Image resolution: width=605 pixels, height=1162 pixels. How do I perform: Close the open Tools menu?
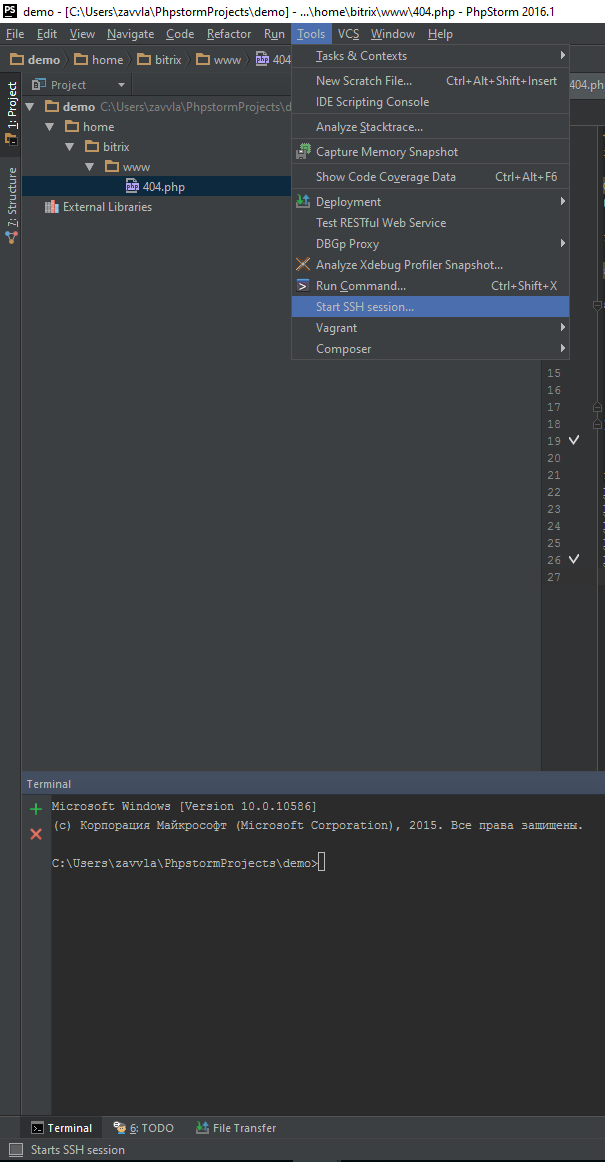coord(311,34)
